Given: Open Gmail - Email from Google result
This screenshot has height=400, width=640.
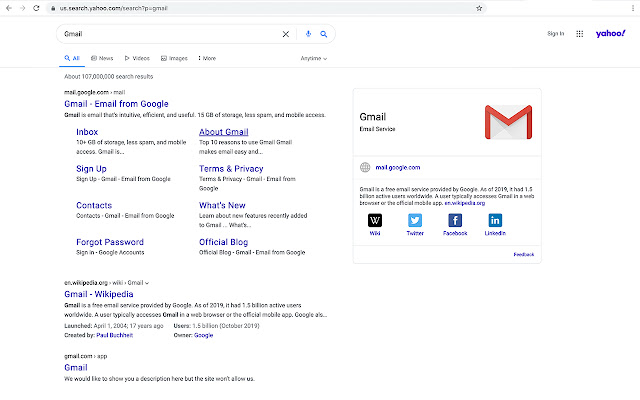Looking at the screenshot, I should [x=116, y=104].
